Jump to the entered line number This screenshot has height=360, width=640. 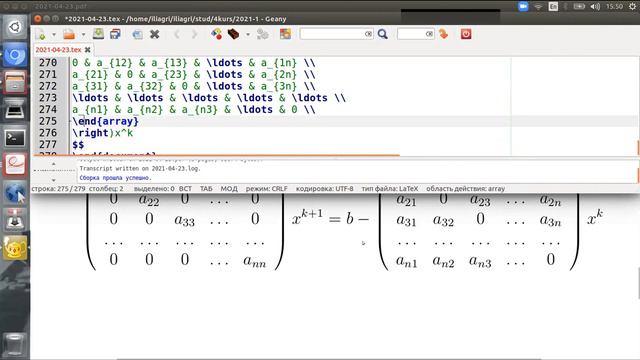pyautogui.click(x=443, y=34)
